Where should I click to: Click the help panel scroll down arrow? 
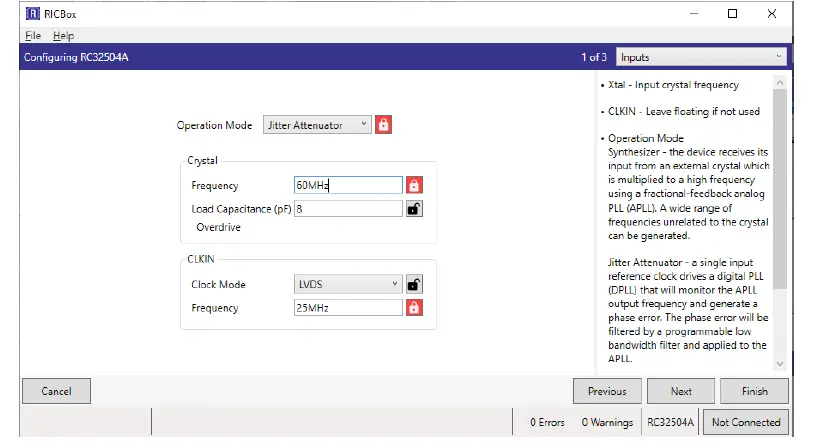point(780,364)
